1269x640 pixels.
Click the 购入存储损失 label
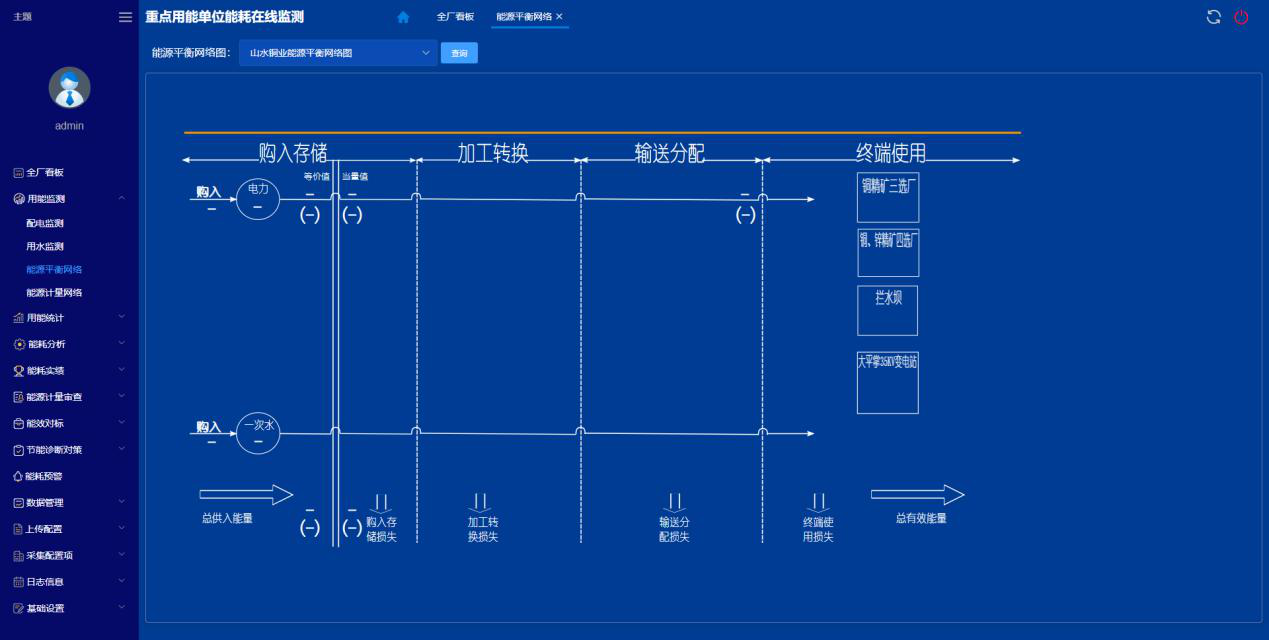point(381,529)
